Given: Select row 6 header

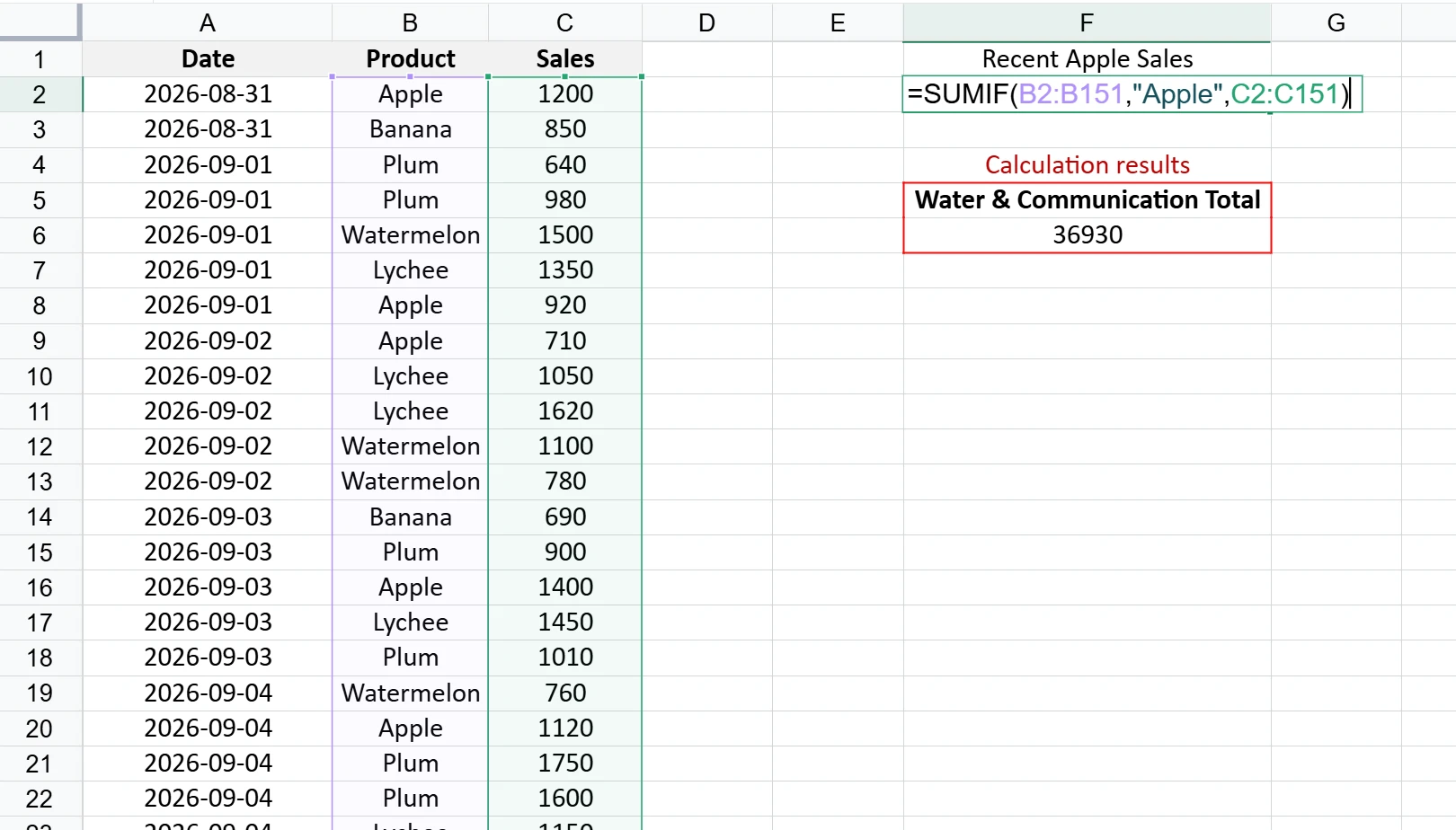Looking at the screenshot, I should (x=40, y=234).
